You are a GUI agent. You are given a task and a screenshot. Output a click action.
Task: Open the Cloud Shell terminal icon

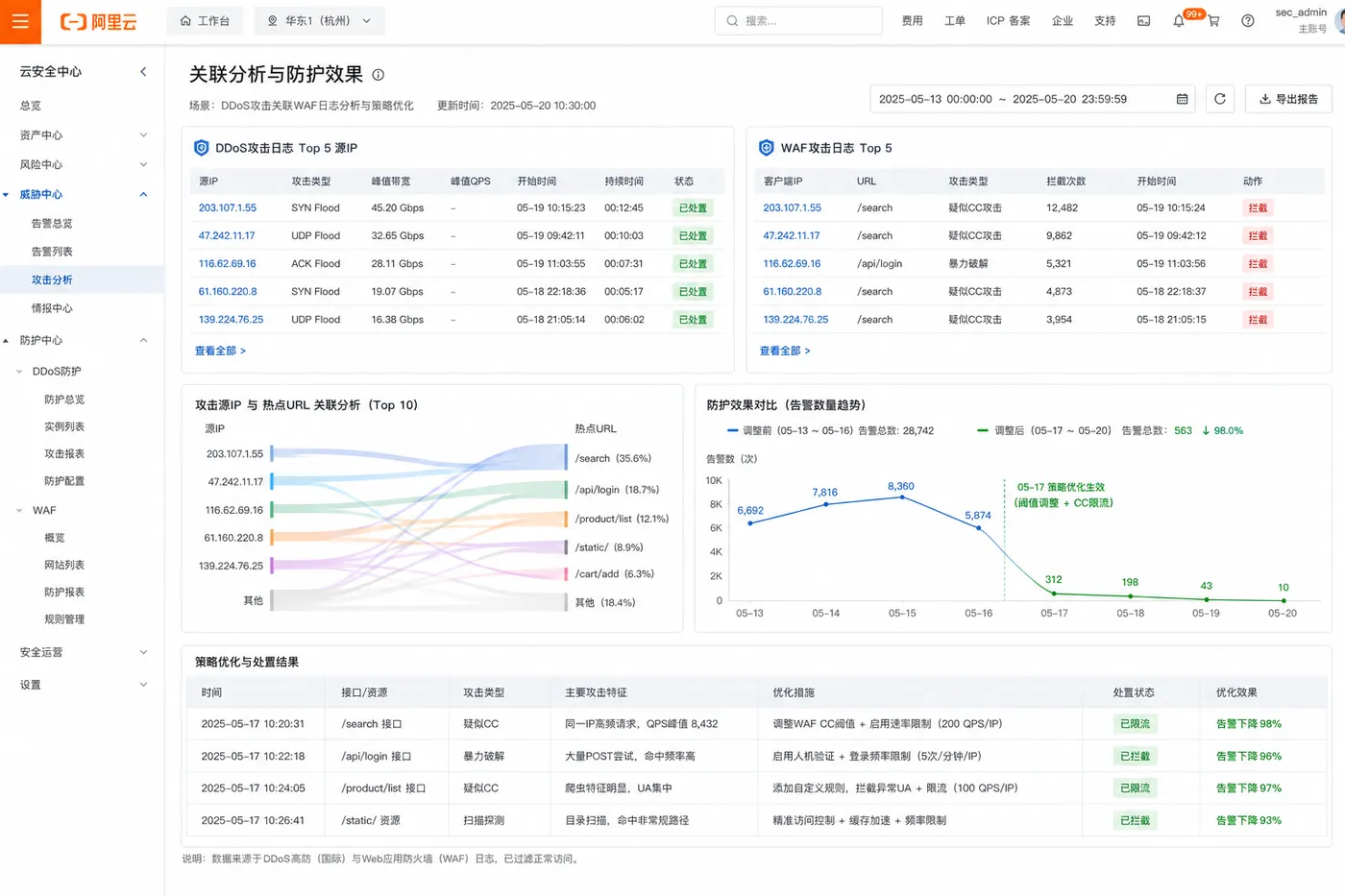pos(1143,21)
